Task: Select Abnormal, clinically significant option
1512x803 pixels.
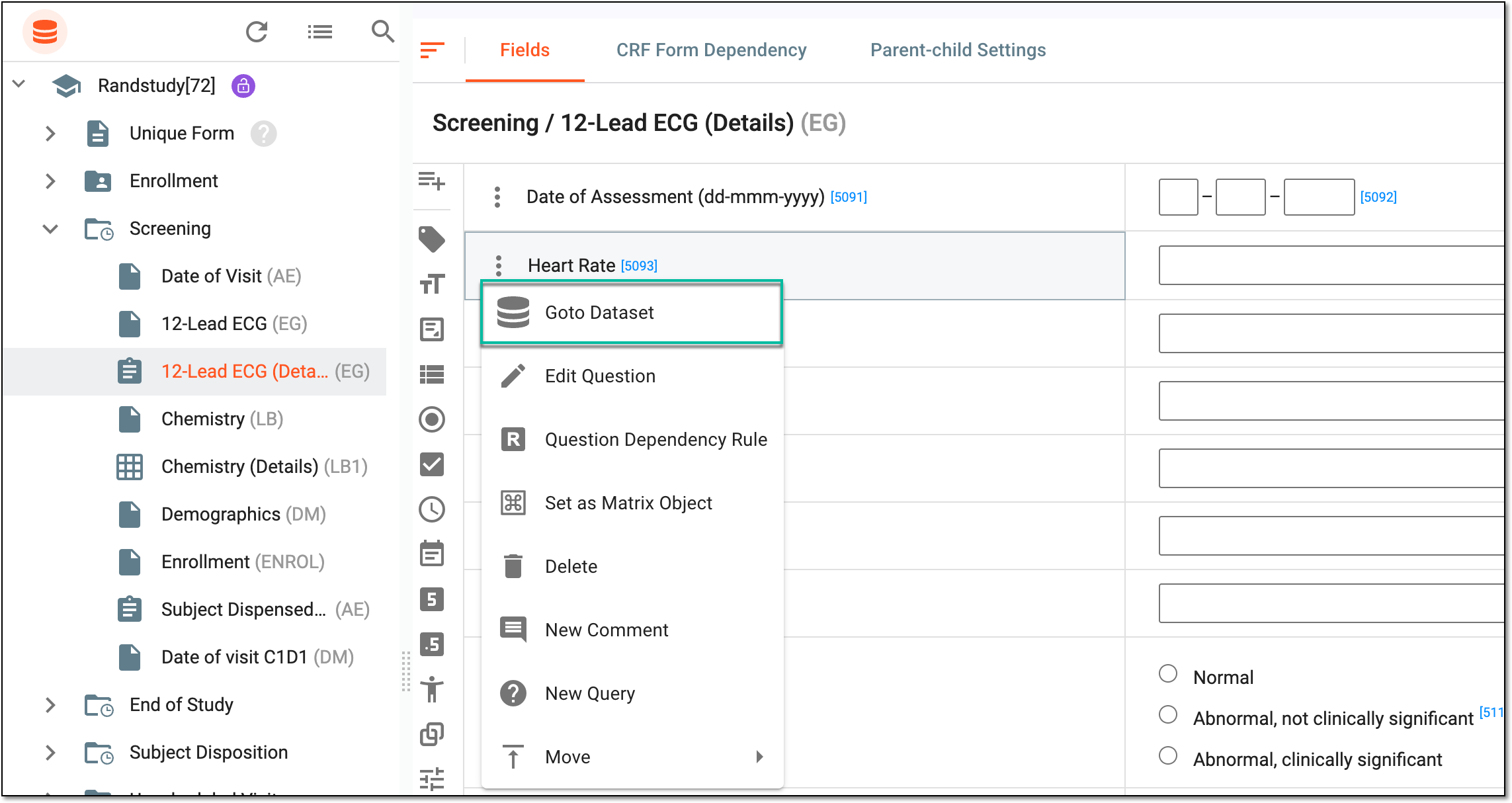Action: (x=1168, y=755)
